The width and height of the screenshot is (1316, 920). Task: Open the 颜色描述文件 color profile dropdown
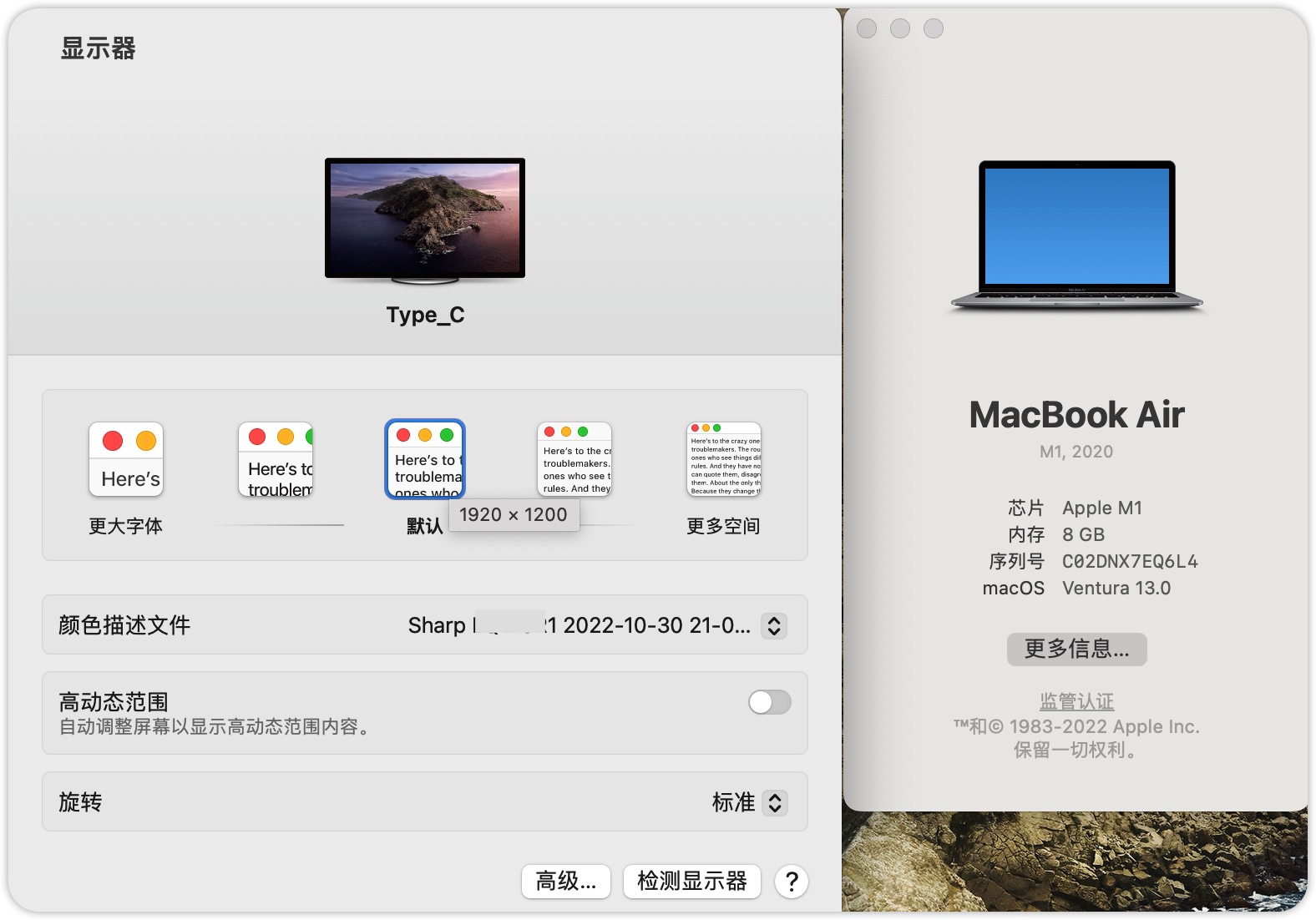(774, 626)
